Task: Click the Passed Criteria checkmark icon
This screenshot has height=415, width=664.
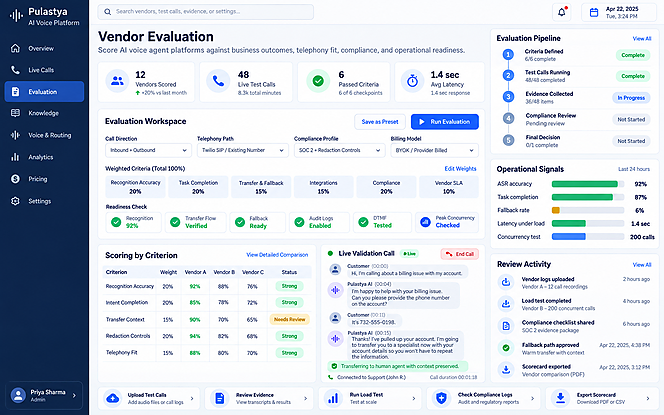Action: click(318, 81)
